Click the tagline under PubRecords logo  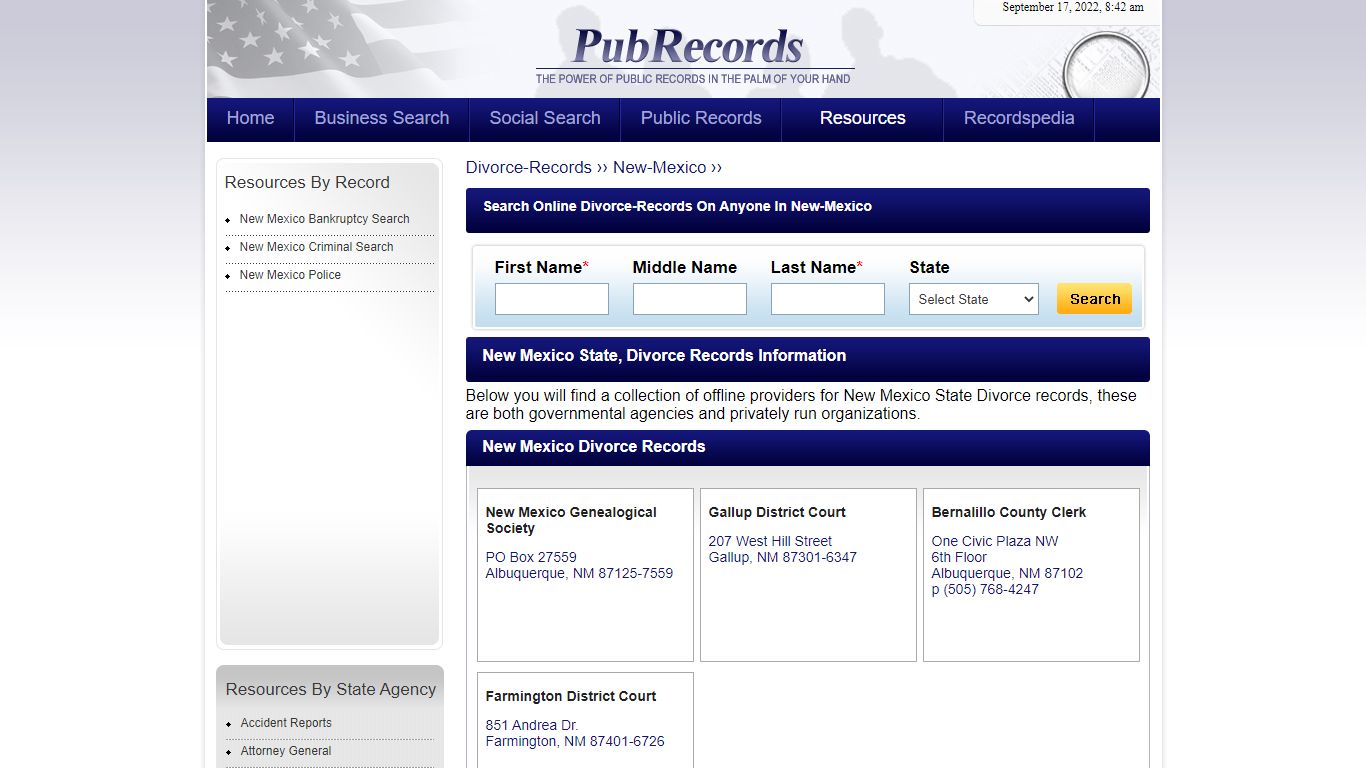point(693,79)
